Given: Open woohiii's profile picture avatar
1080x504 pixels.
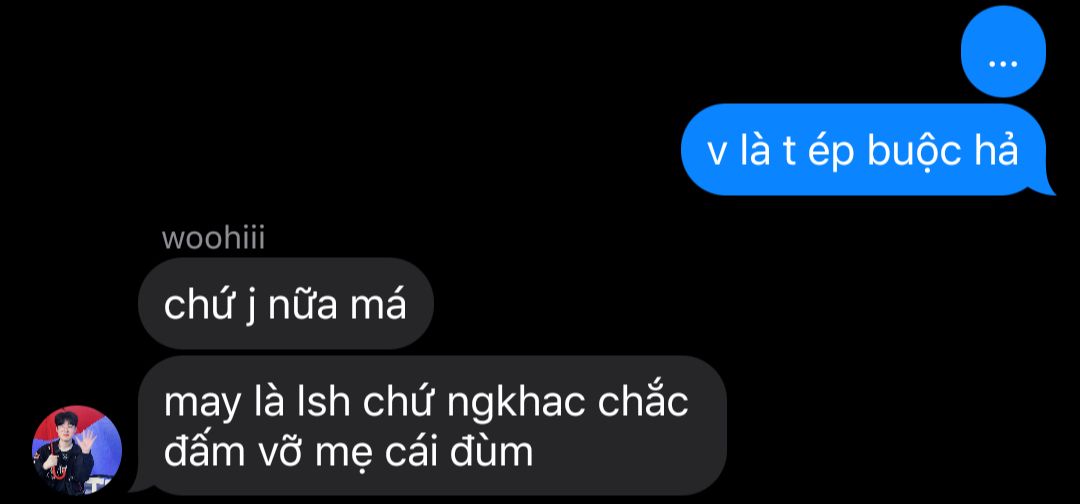Looking at the screenshot, I should tap(77, 450).
